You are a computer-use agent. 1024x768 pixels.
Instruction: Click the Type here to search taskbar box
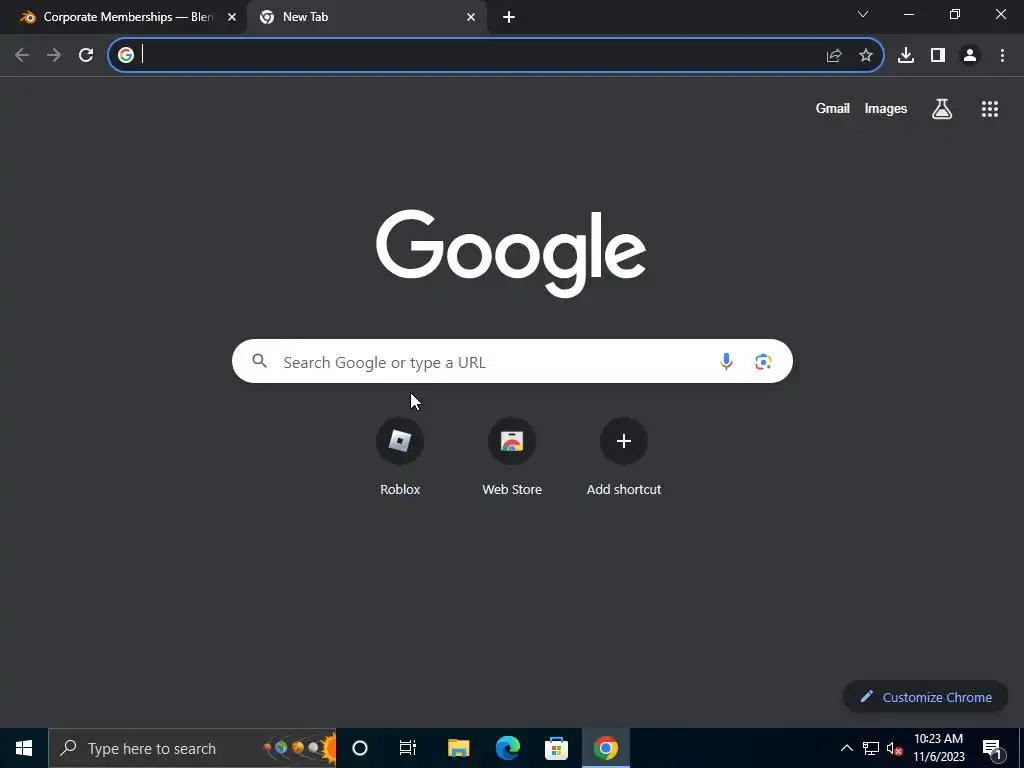[x=192, y=748]
